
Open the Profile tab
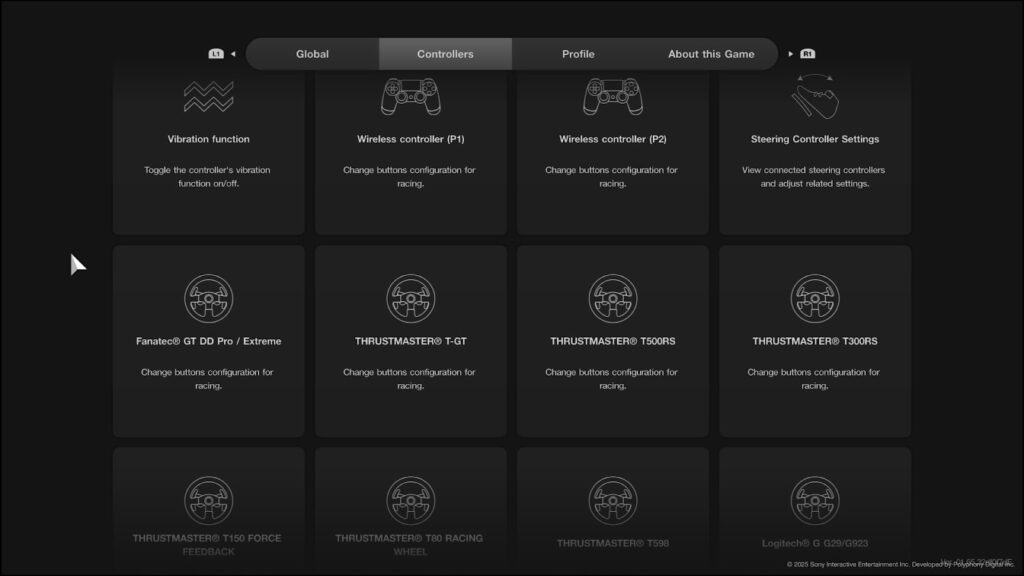click(578, 54)
